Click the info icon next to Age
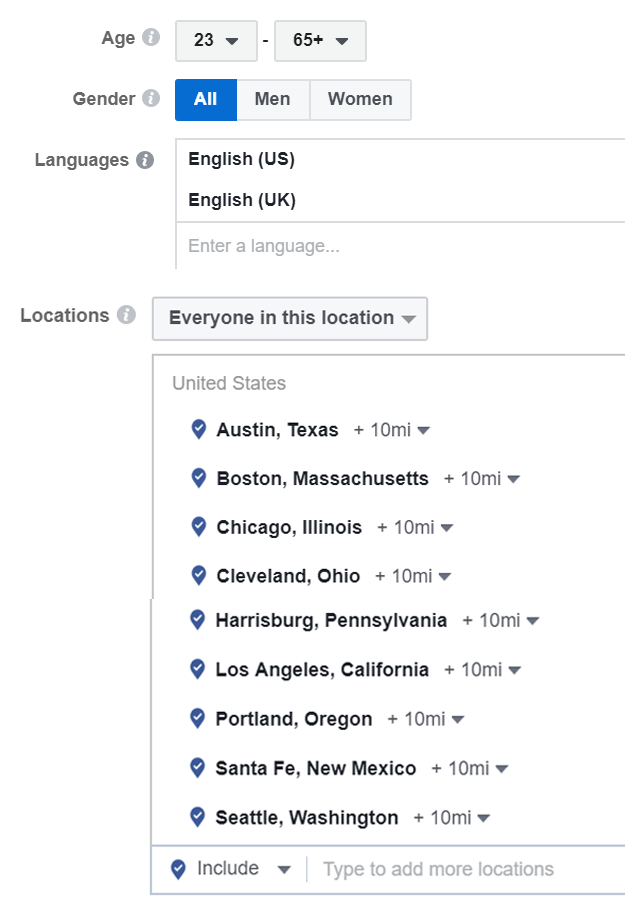Image resolution: width=625 pixels, height=900 pixels. (x=151, y=37)
